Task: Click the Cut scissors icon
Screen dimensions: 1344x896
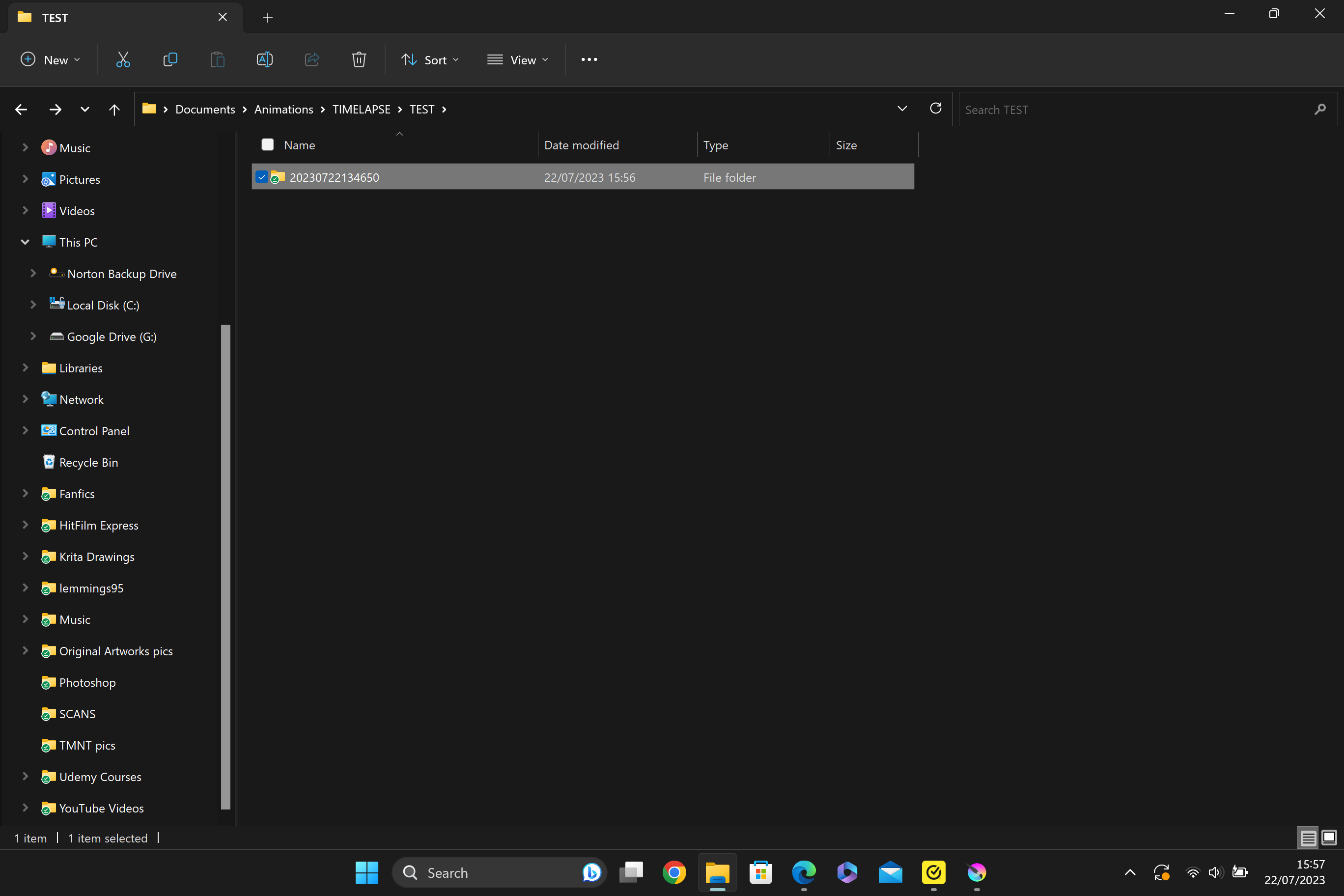Action: [x=123, y=59]
